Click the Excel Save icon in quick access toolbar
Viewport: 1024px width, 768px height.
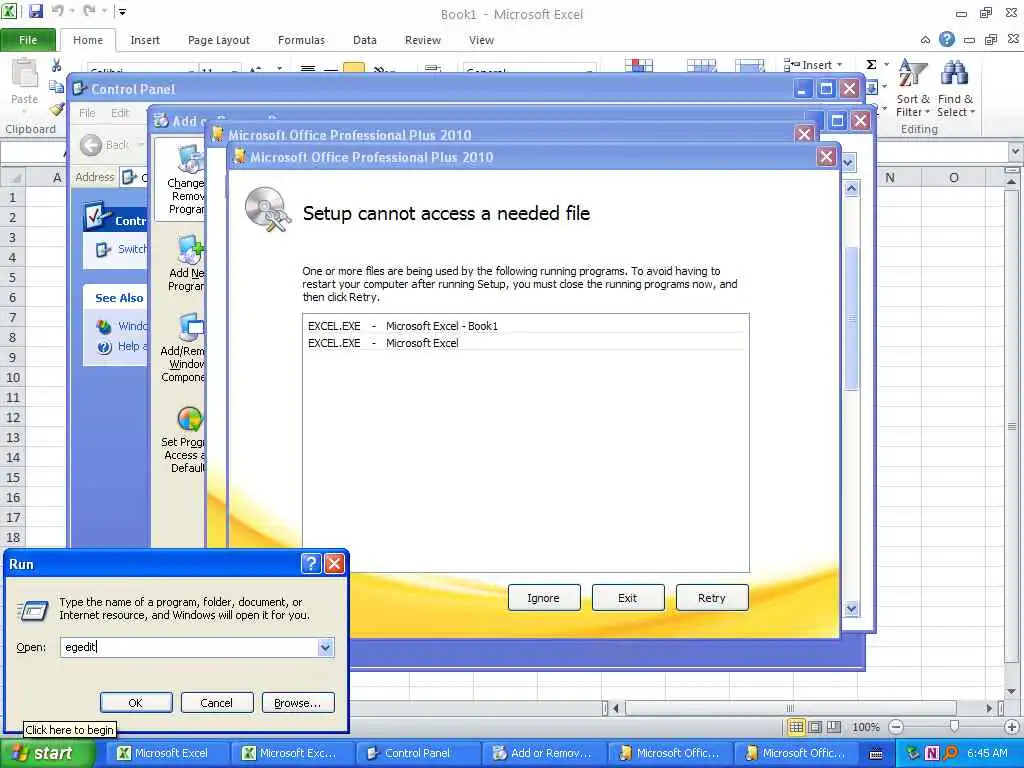point(36,11)
